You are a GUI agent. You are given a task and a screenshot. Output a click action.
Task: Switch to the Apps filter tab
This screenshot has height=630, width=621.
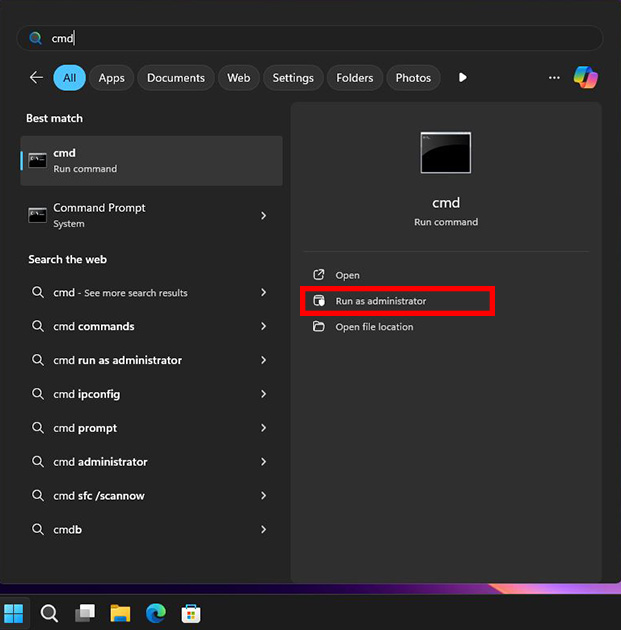tap(112, 78)
